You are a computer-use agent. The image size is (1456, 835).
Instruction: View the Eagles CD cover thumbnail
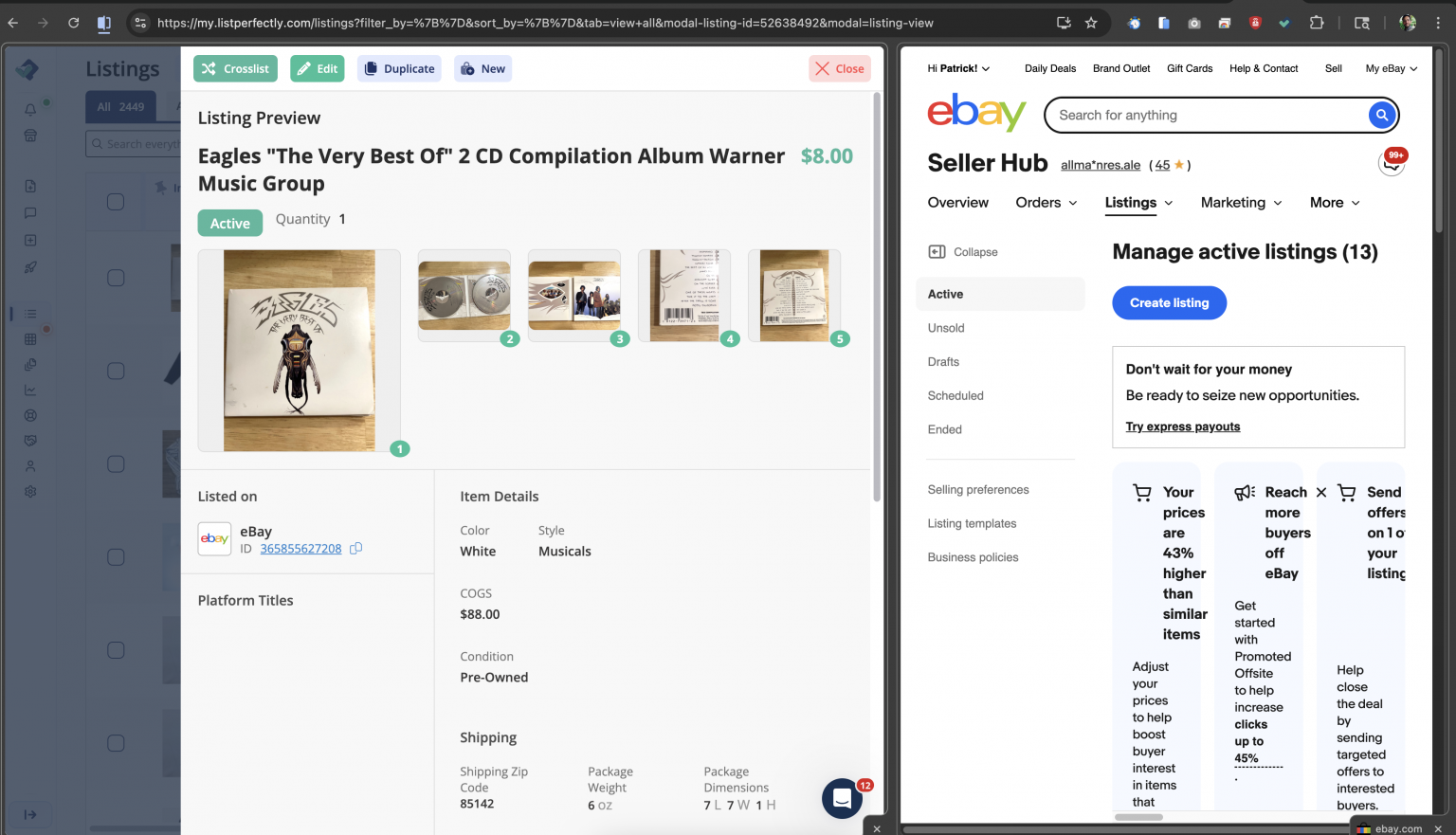(x=299, y=351)
